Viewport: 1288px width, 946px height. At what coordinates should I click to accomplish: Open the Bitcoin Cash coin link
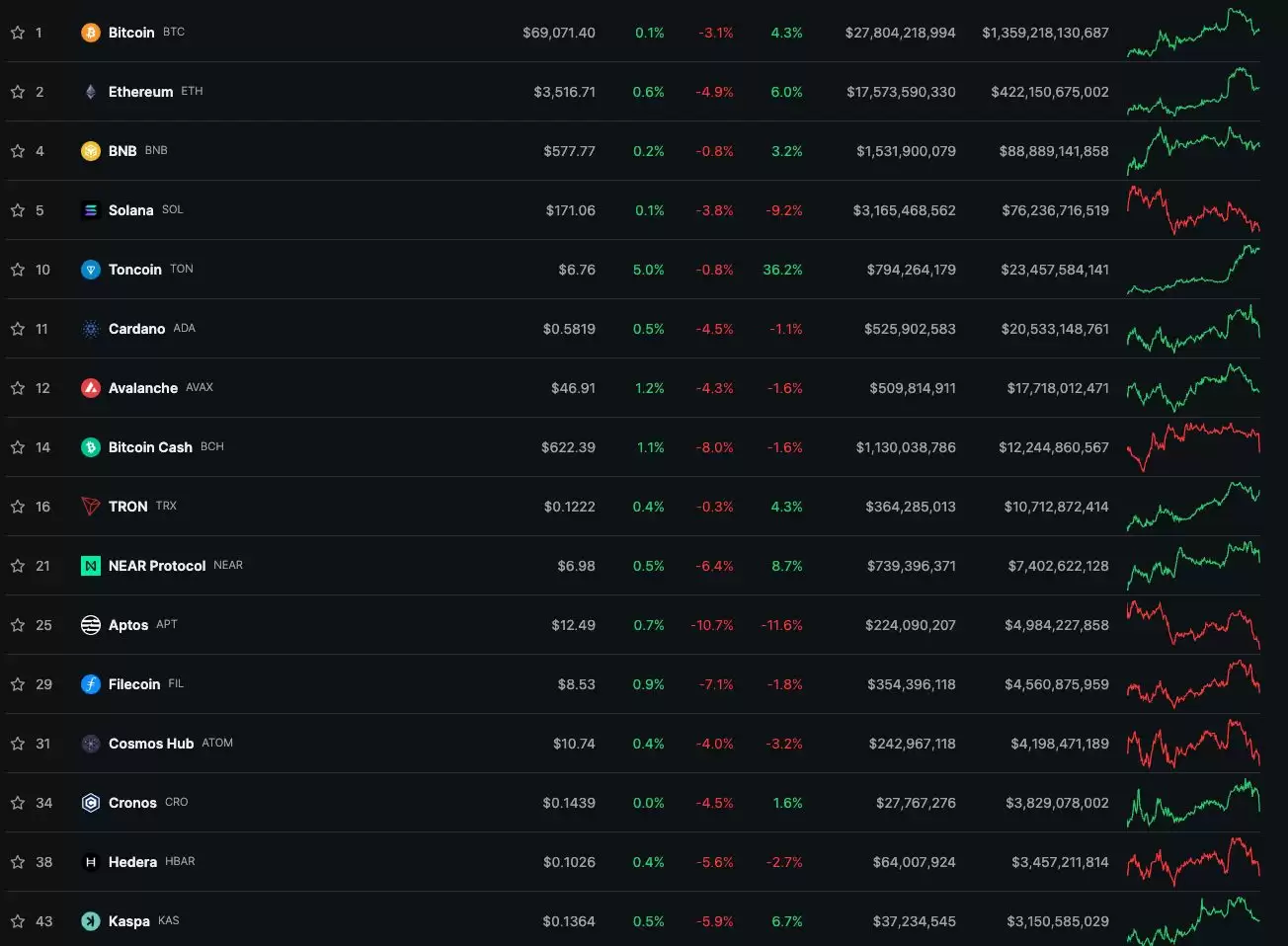[x=150, y=447]
